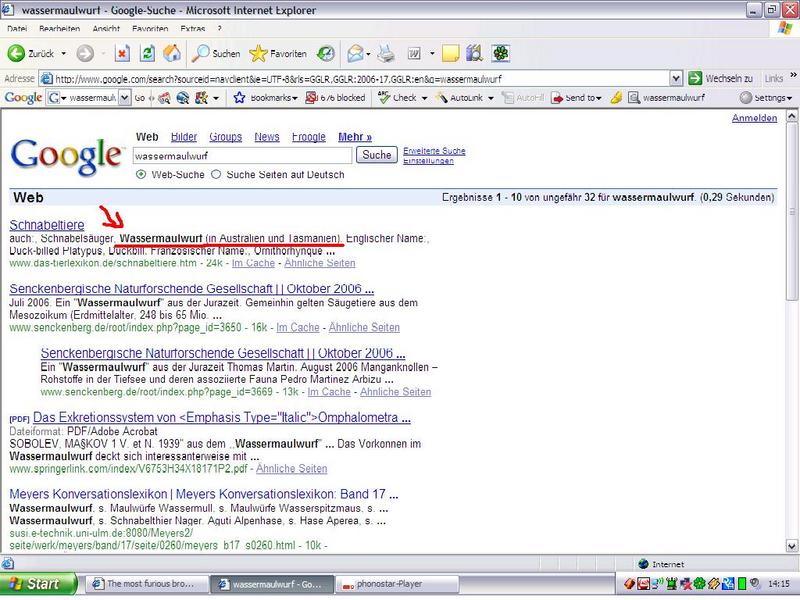
Task: Open the Google G search-type dropdown
Action: point(57,97)
